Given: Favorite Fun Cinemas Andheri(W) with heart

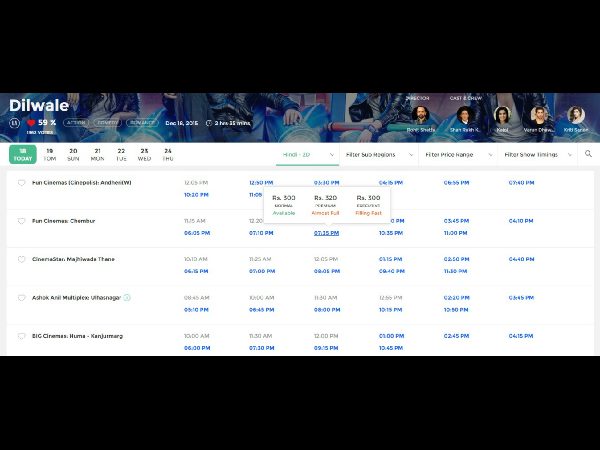Looking at the screenshot, I should tap(21, 183).
